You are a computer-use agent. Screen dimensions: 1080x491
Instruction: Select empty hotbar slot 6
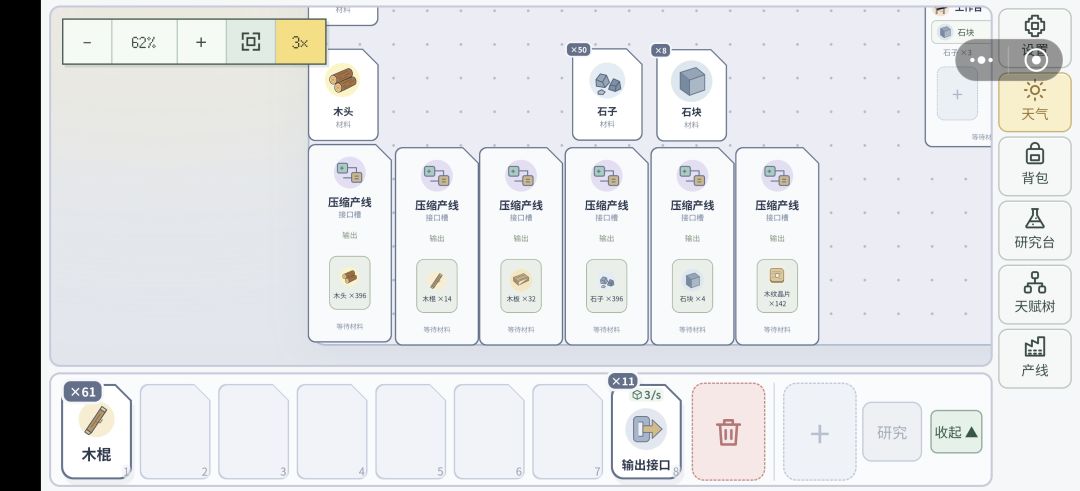tap(489, 432)
